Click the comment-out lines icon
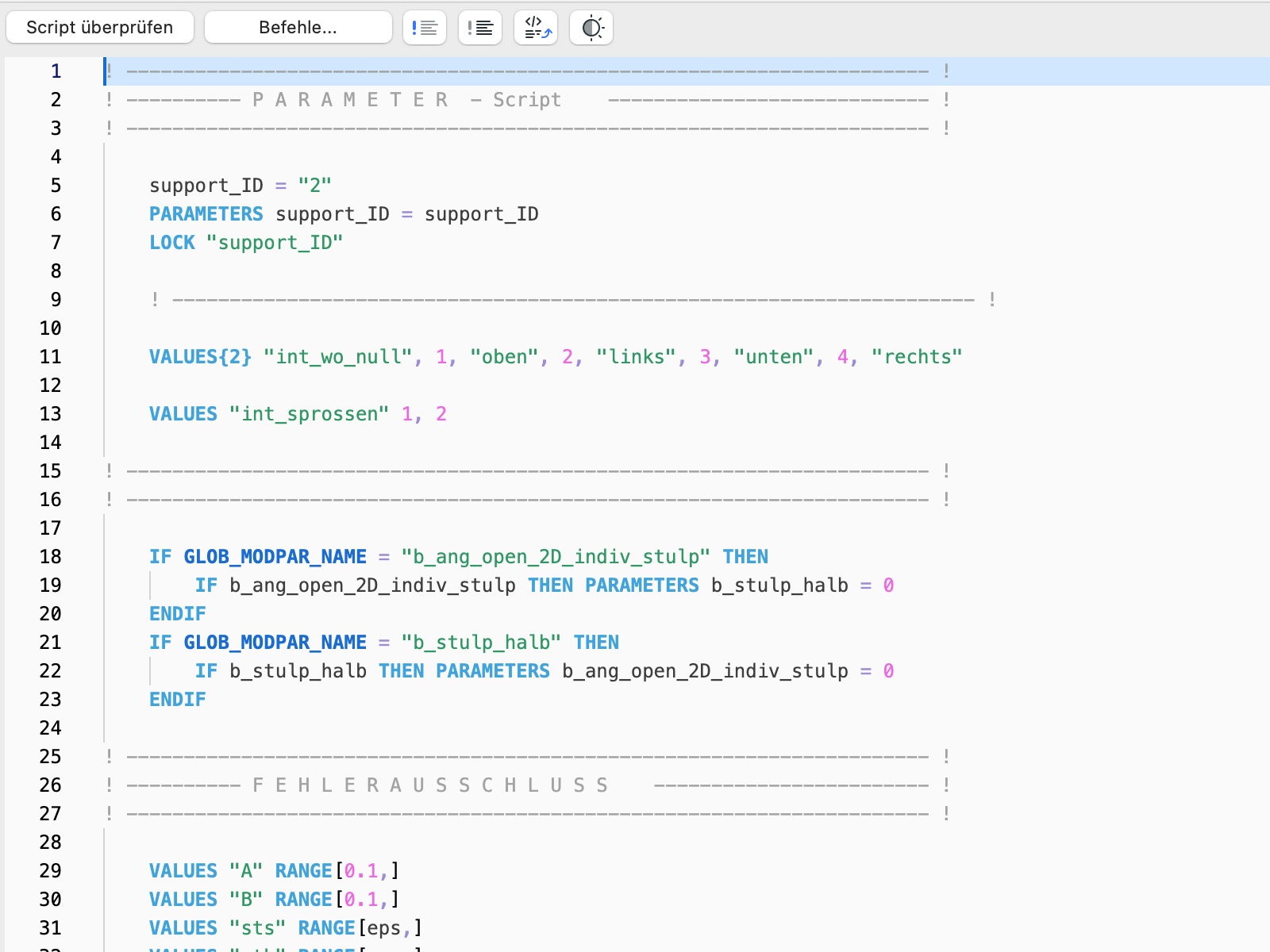1270x952 pixels. click(x=425, y=28)
